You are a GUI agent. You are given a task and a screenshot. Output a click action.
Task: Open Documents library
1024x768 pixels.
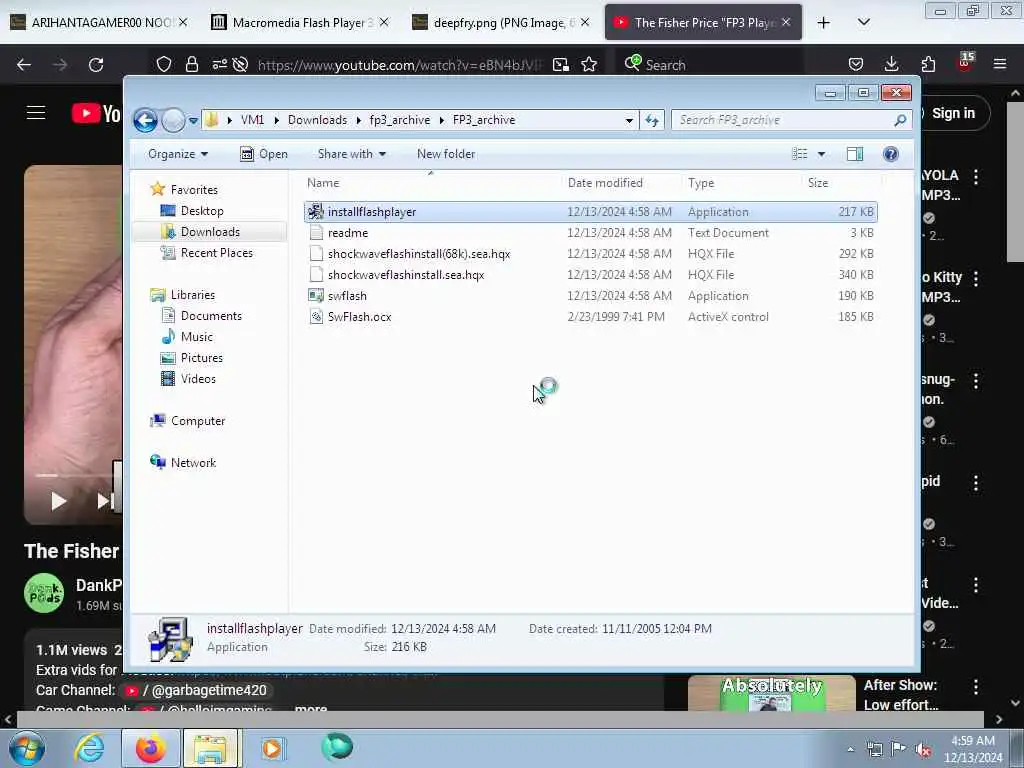(x=211, y=315)
